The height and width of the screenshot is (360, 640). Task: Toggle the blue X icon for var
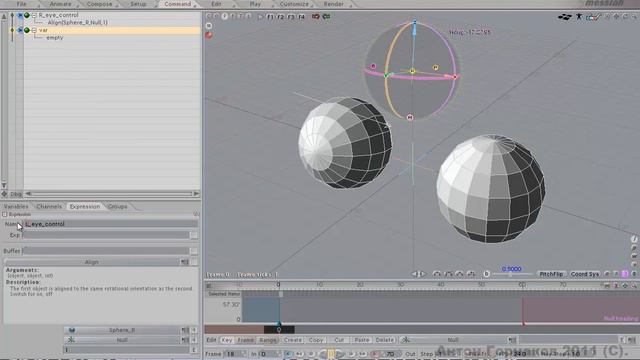[20, 30]
